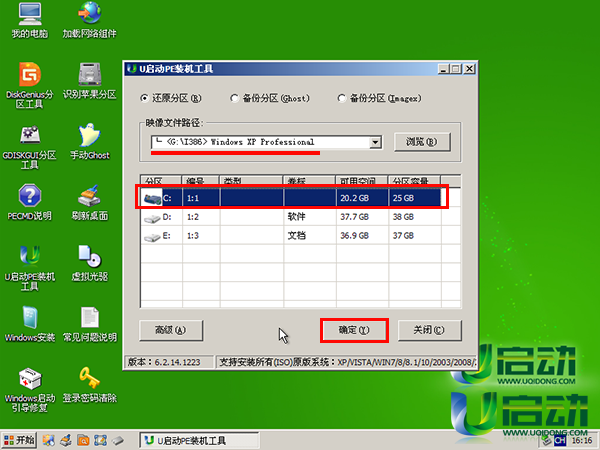Open the 常见问题说明 document icon

point(90,324)
